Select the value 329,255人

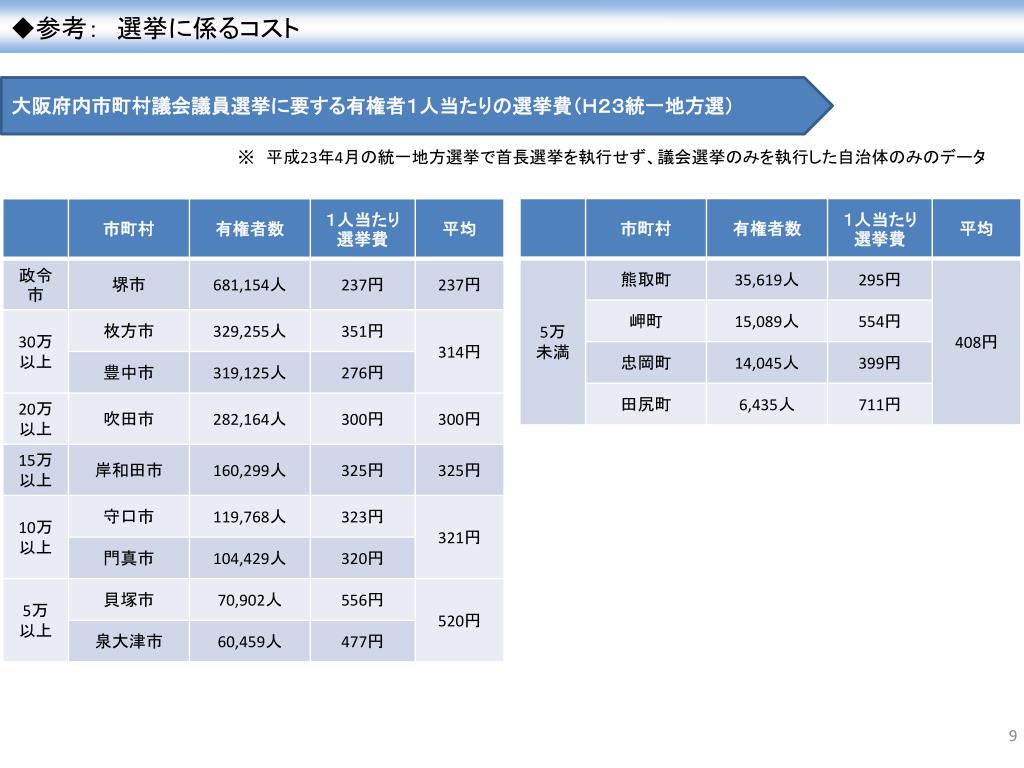pos(249,331)
